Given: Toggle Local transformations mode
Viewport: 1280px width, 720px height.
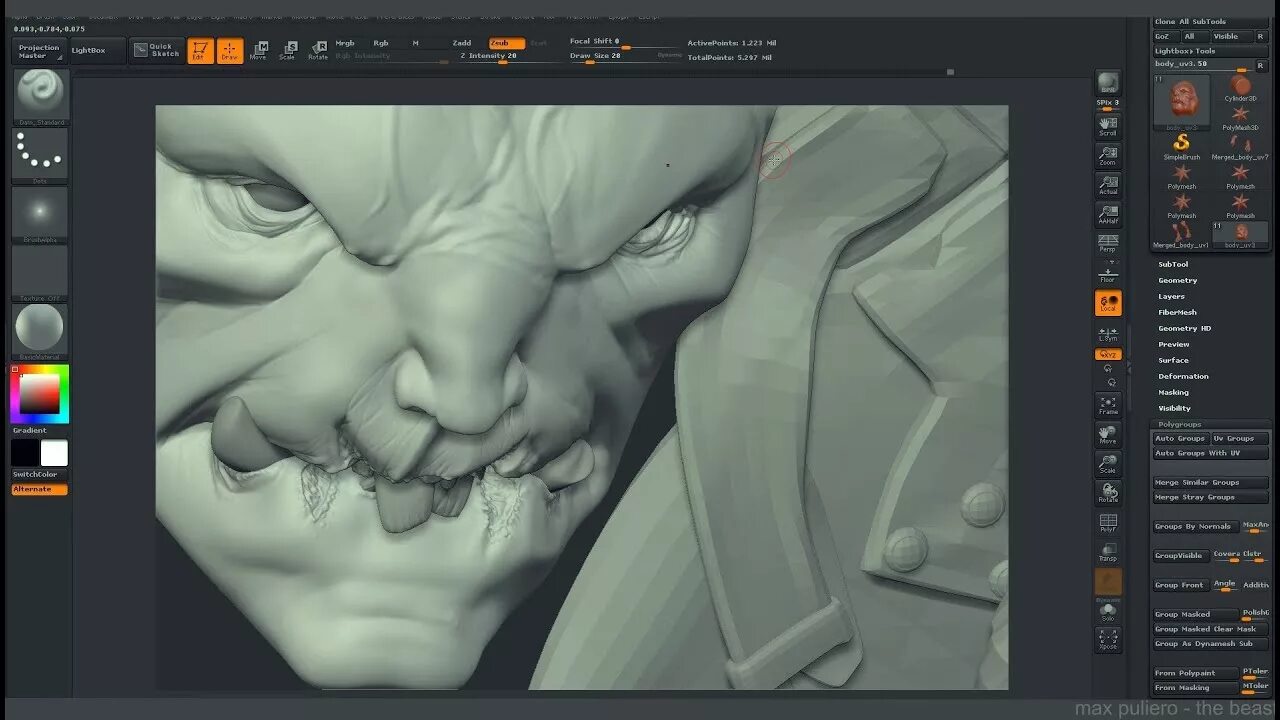Looking at the screenshot, I should [x=1108, y=303].
